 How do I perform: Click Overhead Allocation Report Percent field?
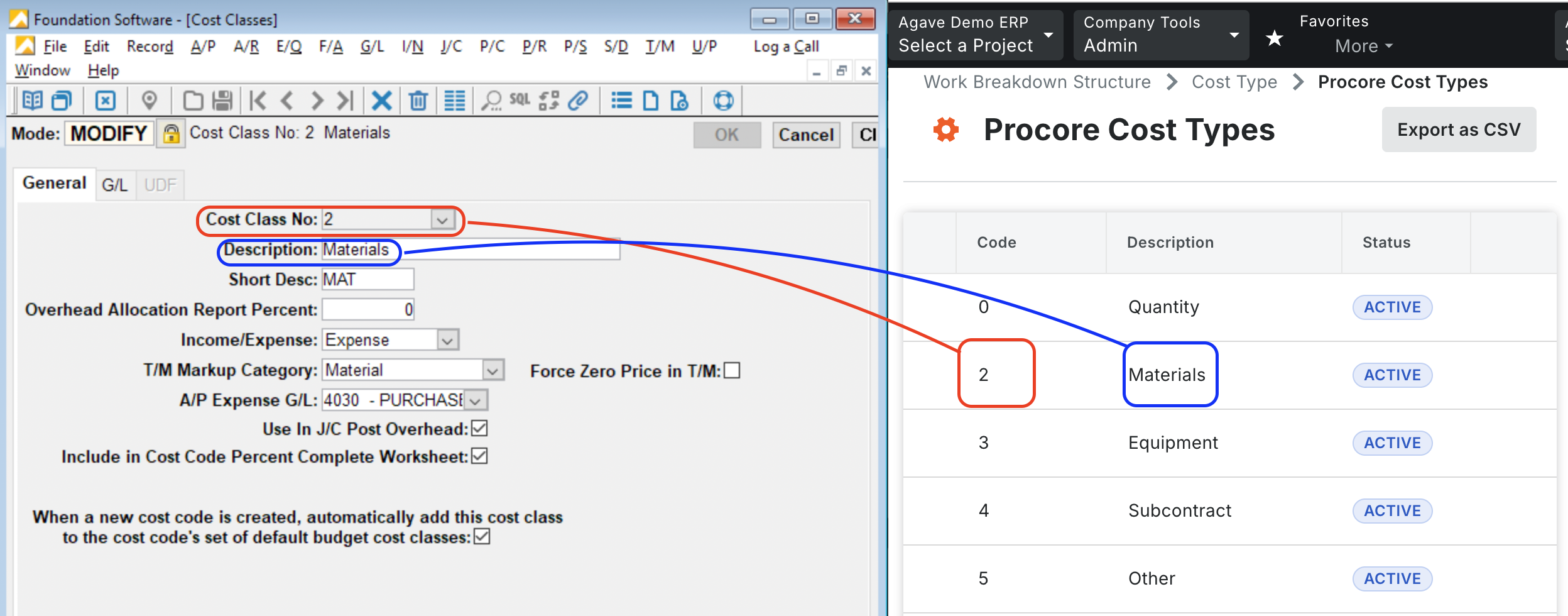click(x=367, y=310)
